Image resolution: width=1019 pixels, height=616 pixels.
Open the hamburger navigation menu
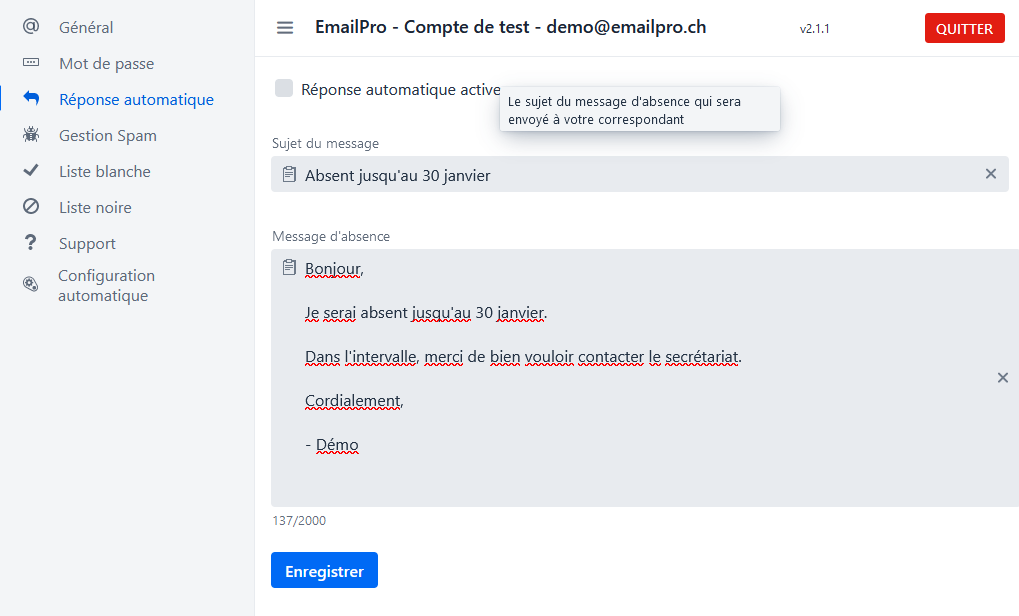tap(285, 27)
